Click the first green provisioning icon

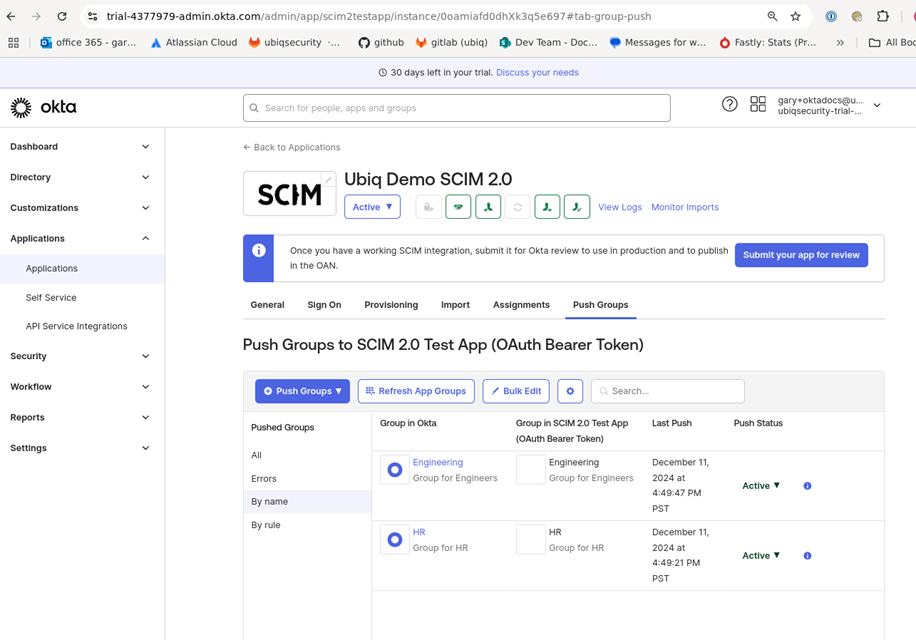pos(488,207)
